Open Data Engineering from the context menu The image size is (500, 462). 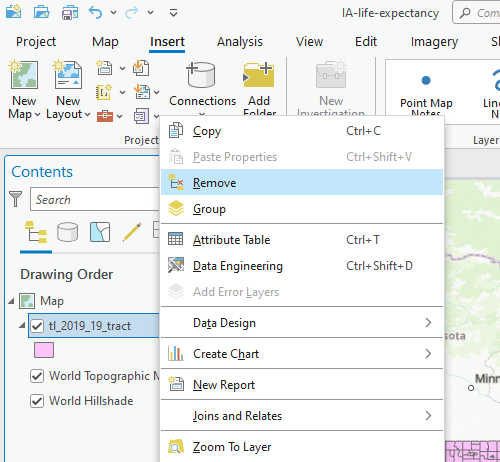point(302,266)
